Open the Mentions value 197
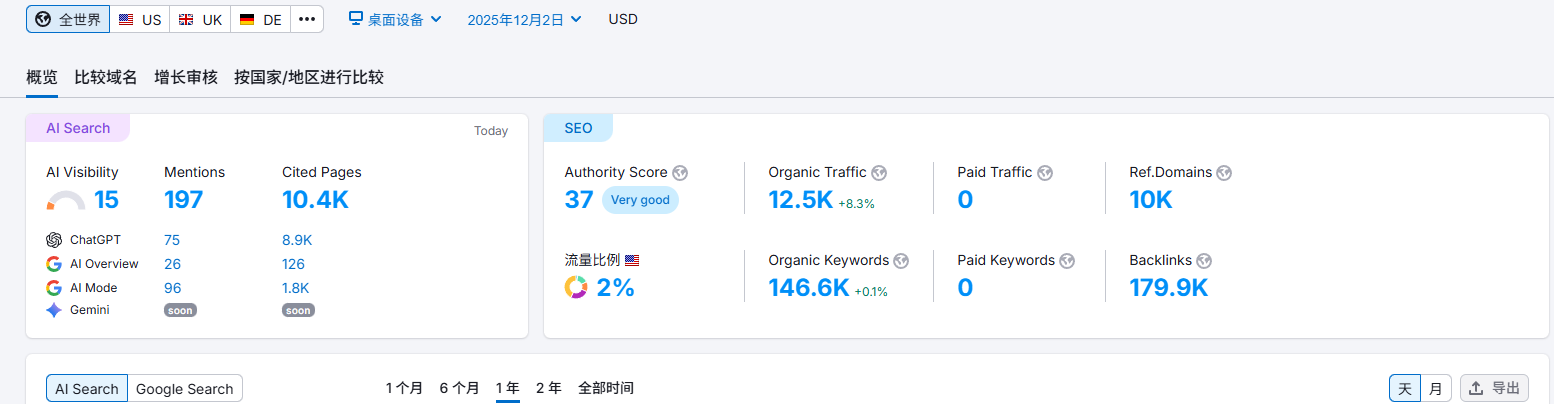The height and width of the screenshot is (404, 1554). click(x=183, y=200)
